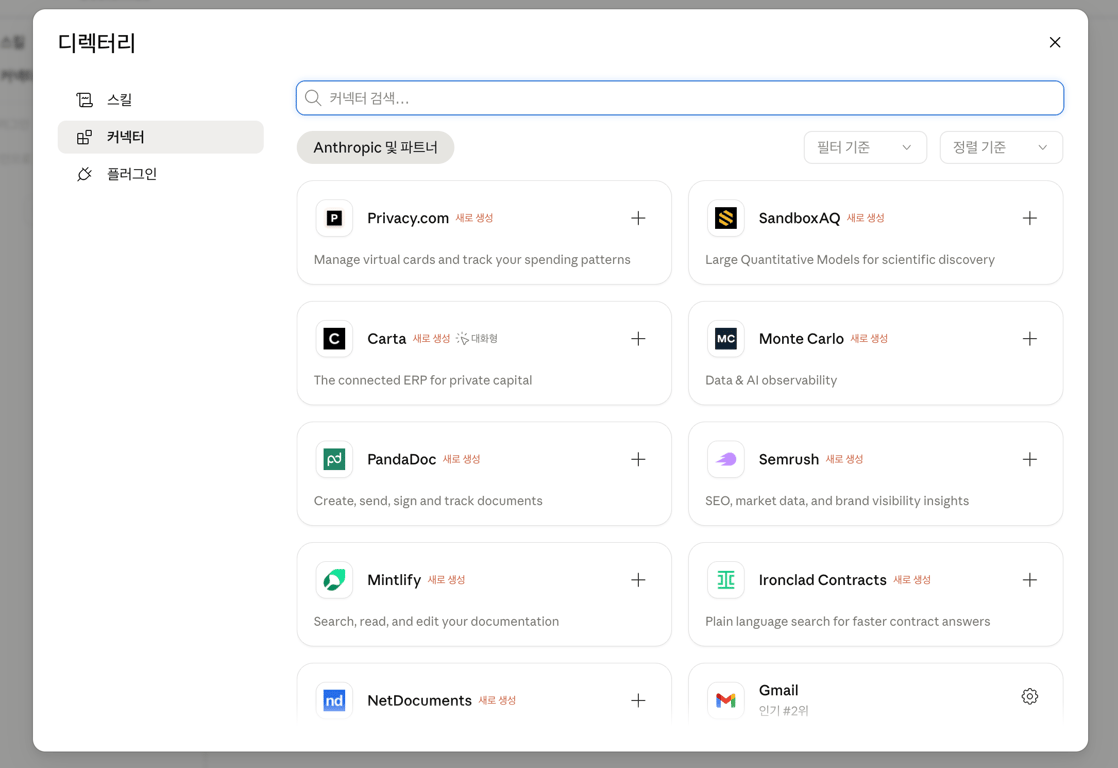Screen dimensions: 1118x768
Task: Add the Privacy.com connector with plus icon
Action: (638, 218)
